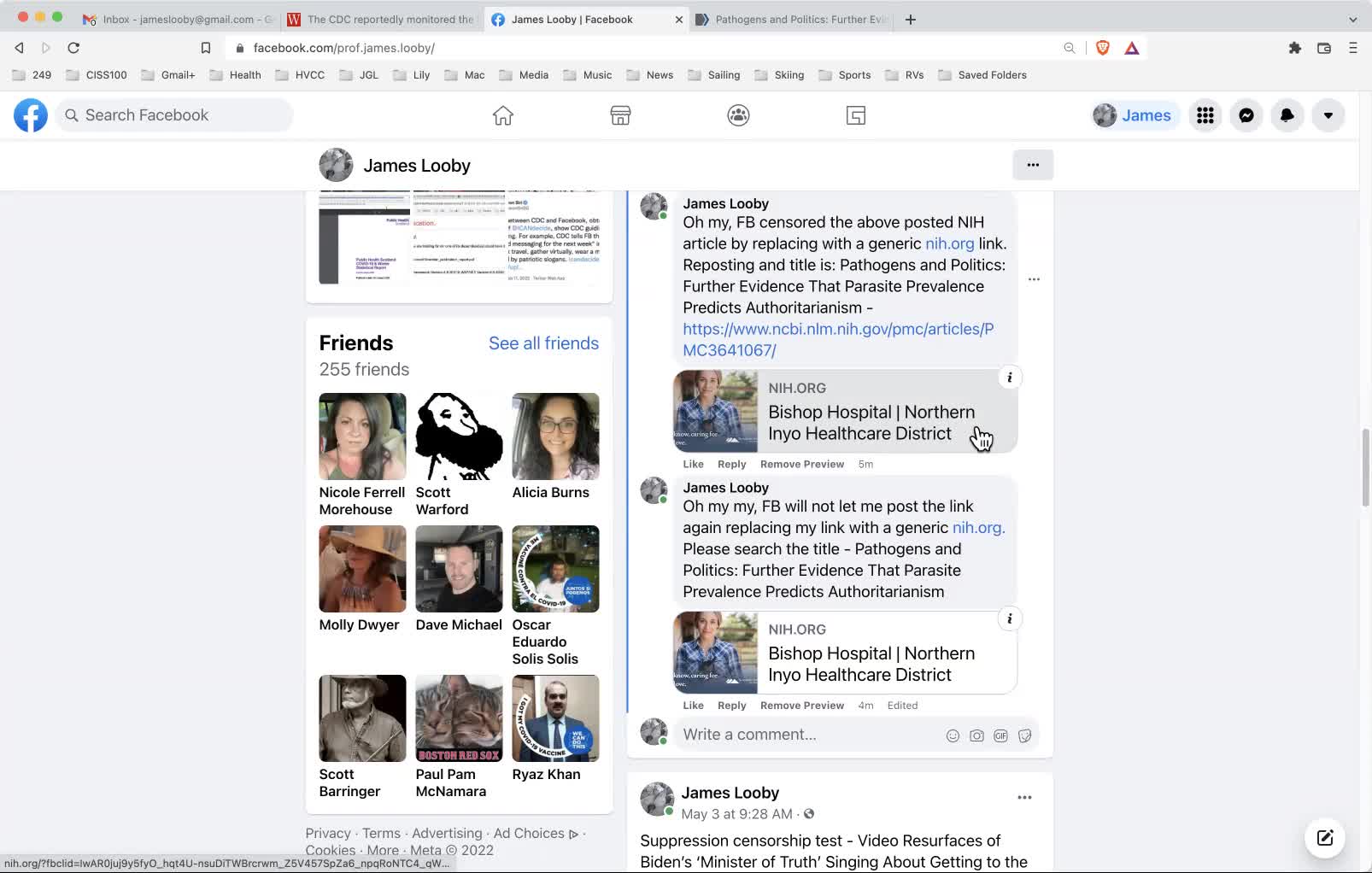The height and width of the screenshot is (873, 1372).
Task: Open Alicia Burns friend photo
Action: (555, 436)
